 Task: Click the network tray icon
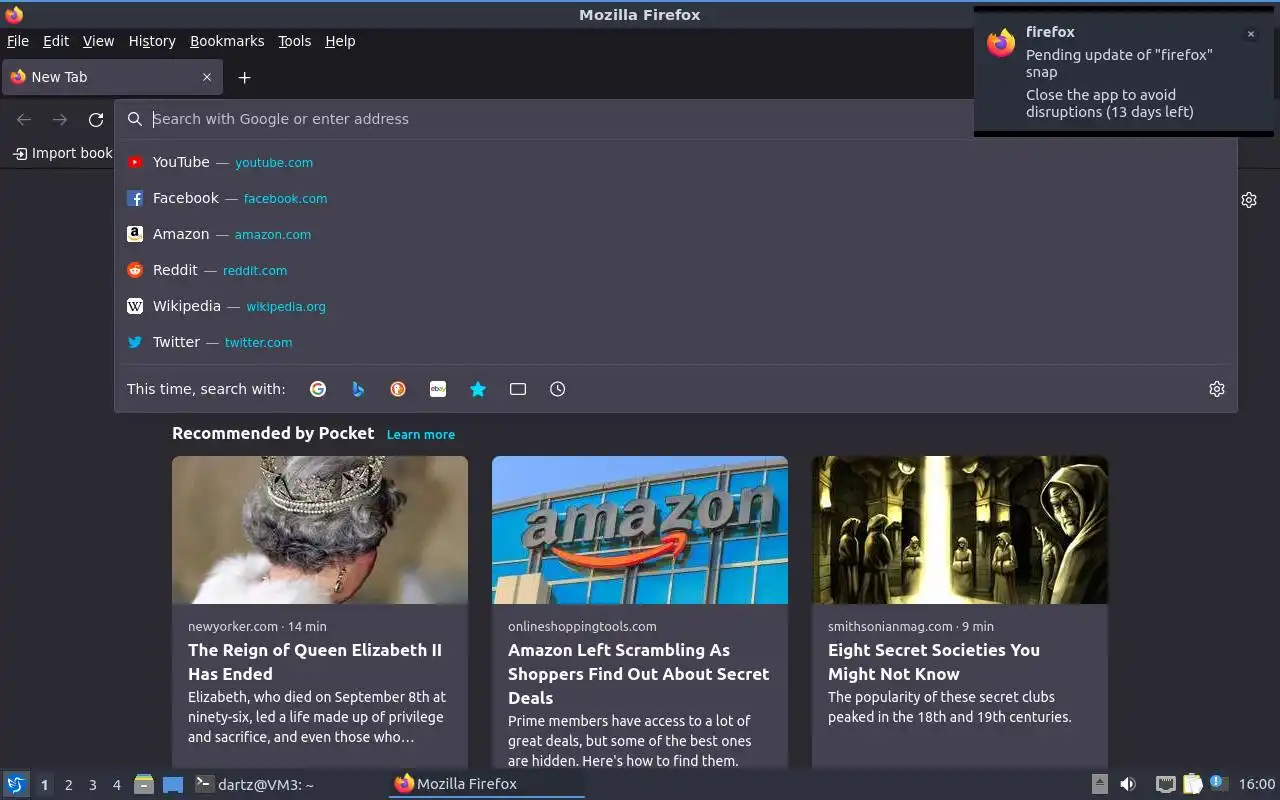click(x=1165, y=784)
